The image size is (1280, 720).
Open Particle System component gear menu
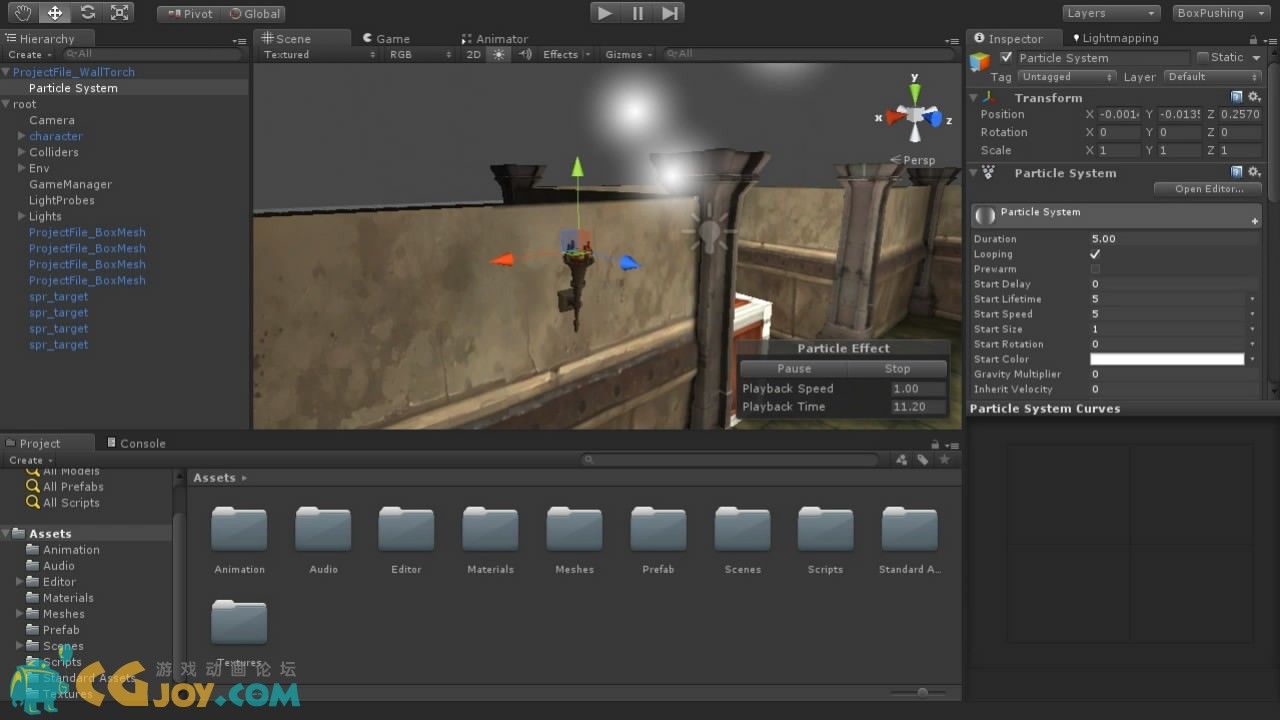point(1253,172)
